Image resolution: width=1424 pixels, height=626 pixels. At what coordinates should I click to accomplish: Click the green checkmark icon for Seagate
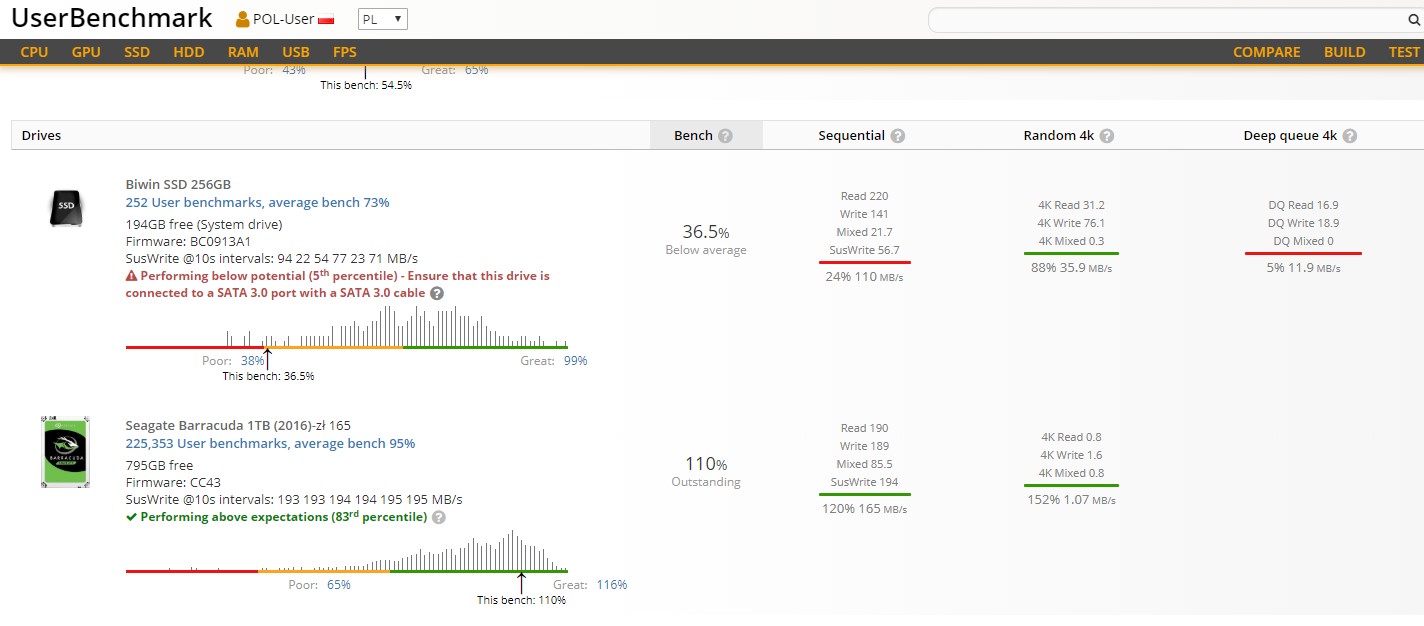[x=131, y=517]
